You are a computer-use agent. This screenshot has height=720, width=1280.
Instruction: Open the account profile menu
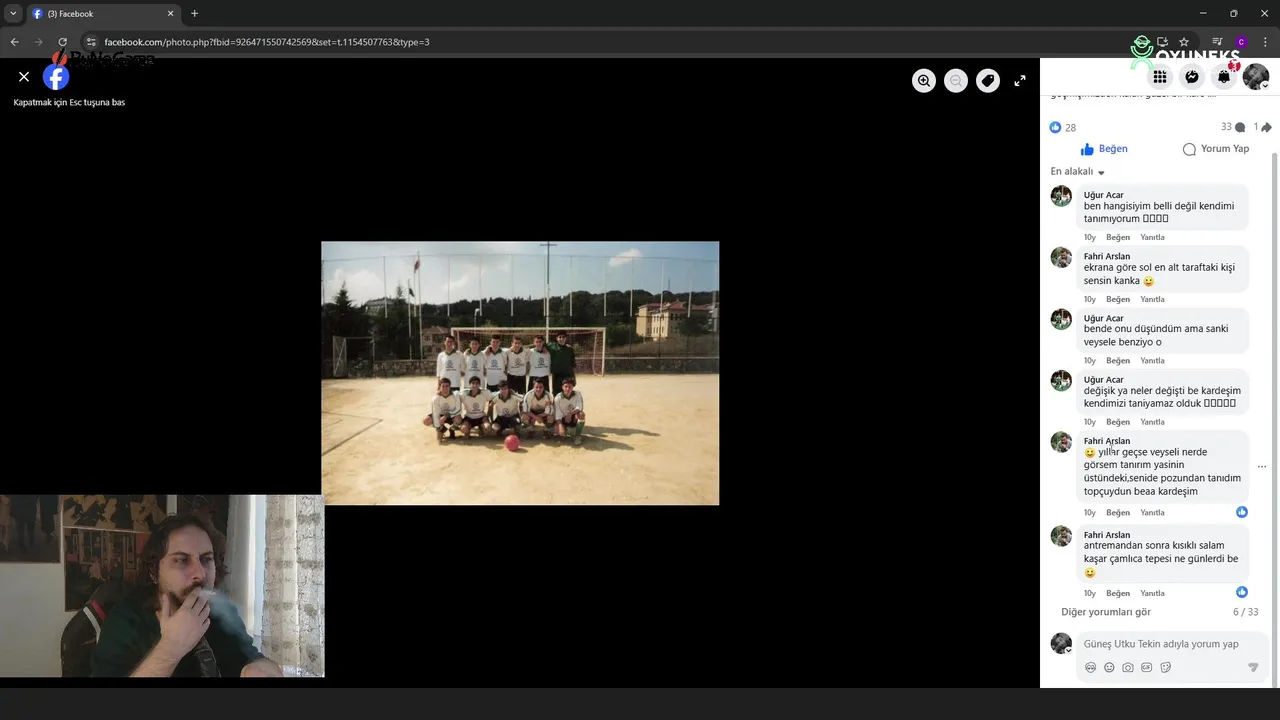(x=1256, y=77)
